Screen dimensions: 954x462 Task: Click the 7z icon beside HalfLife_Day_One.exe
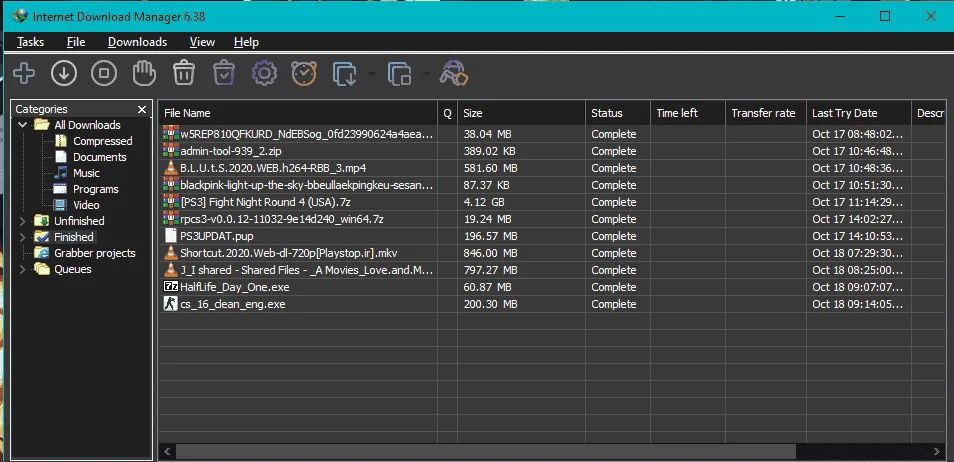coord(170,287)
